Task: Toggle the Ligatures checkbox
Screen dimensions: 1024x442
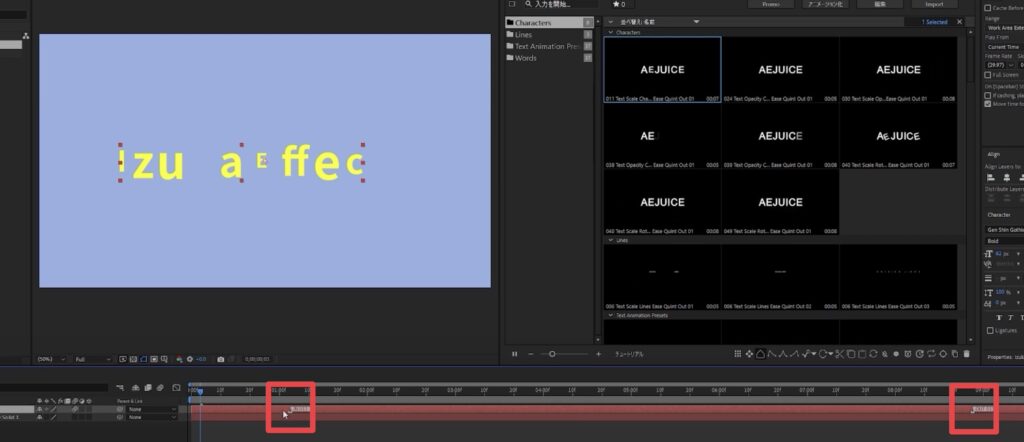Action: pos(989,330)
